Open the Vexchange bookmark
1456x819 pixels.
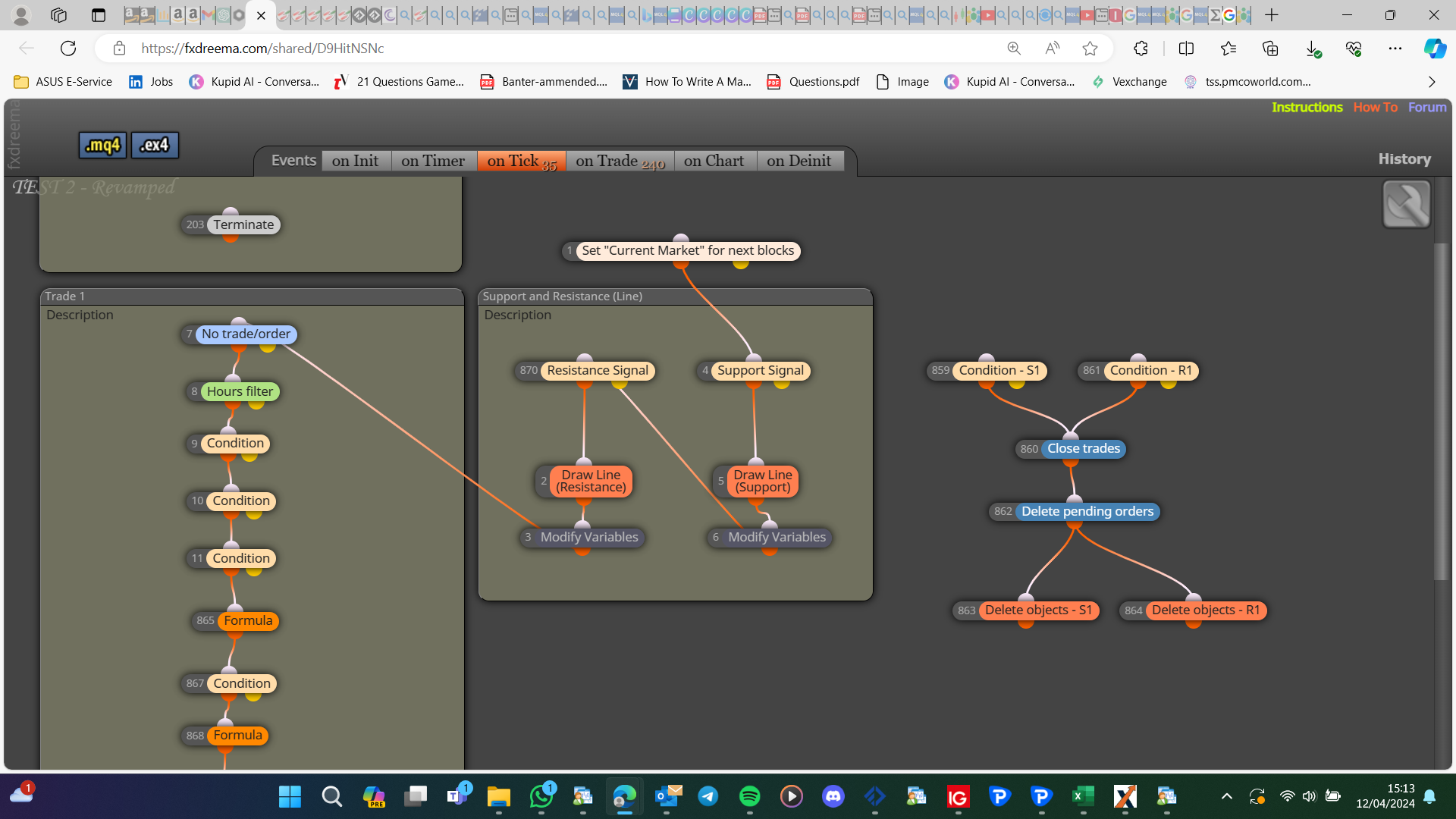coord(1129,82)
